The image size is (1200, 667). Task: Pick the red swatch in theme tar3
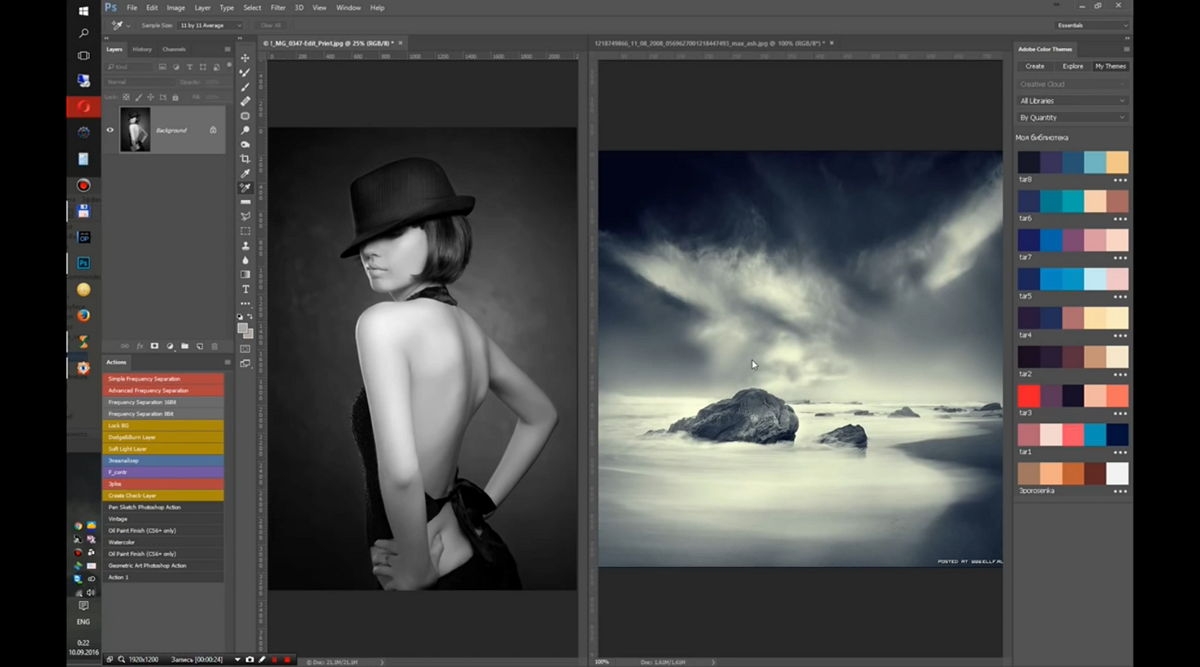(x=1029, y=396)
